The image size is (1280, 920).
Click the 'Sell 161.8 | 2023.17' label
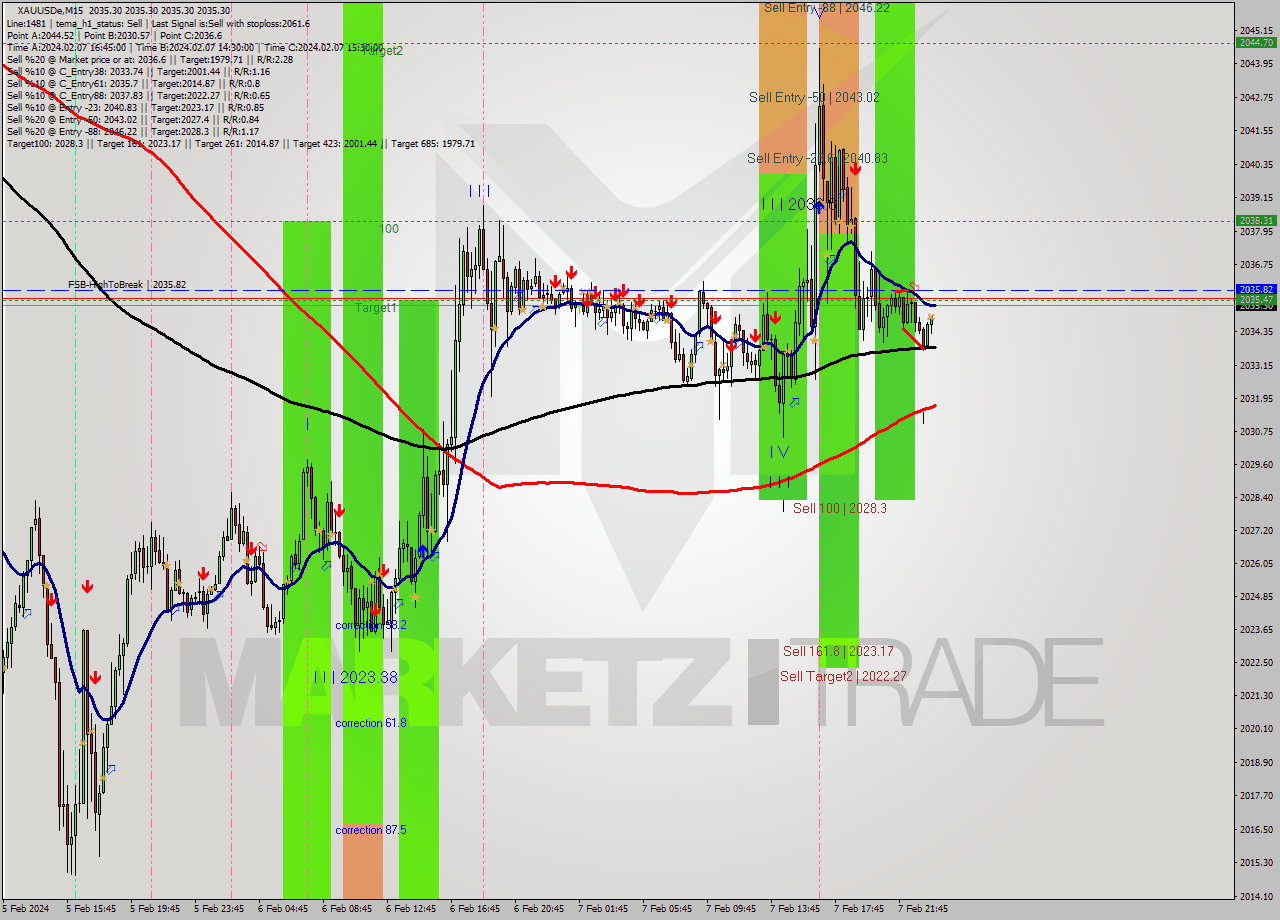click(x=838, y=651)
